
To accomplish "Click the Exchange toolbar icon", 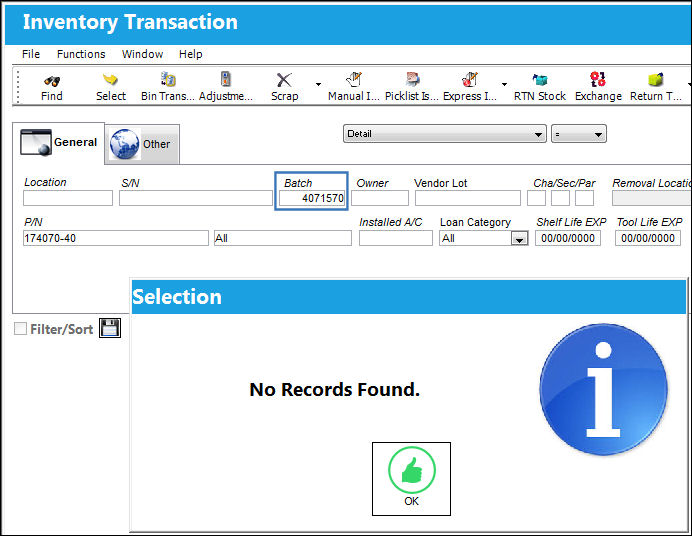I will pyautogui.click(x=598, y=79).
